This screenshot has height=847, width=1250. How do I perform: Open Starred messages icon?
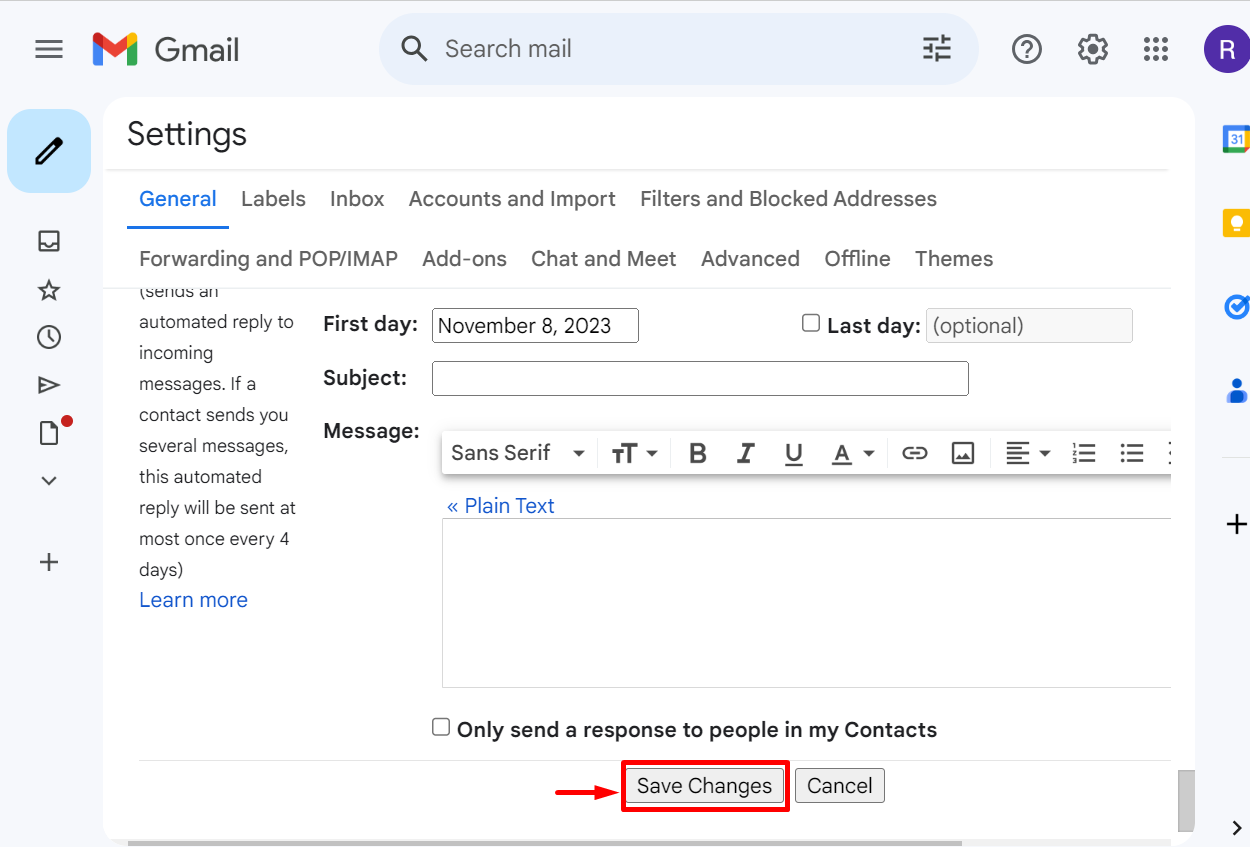pos(48,290)
